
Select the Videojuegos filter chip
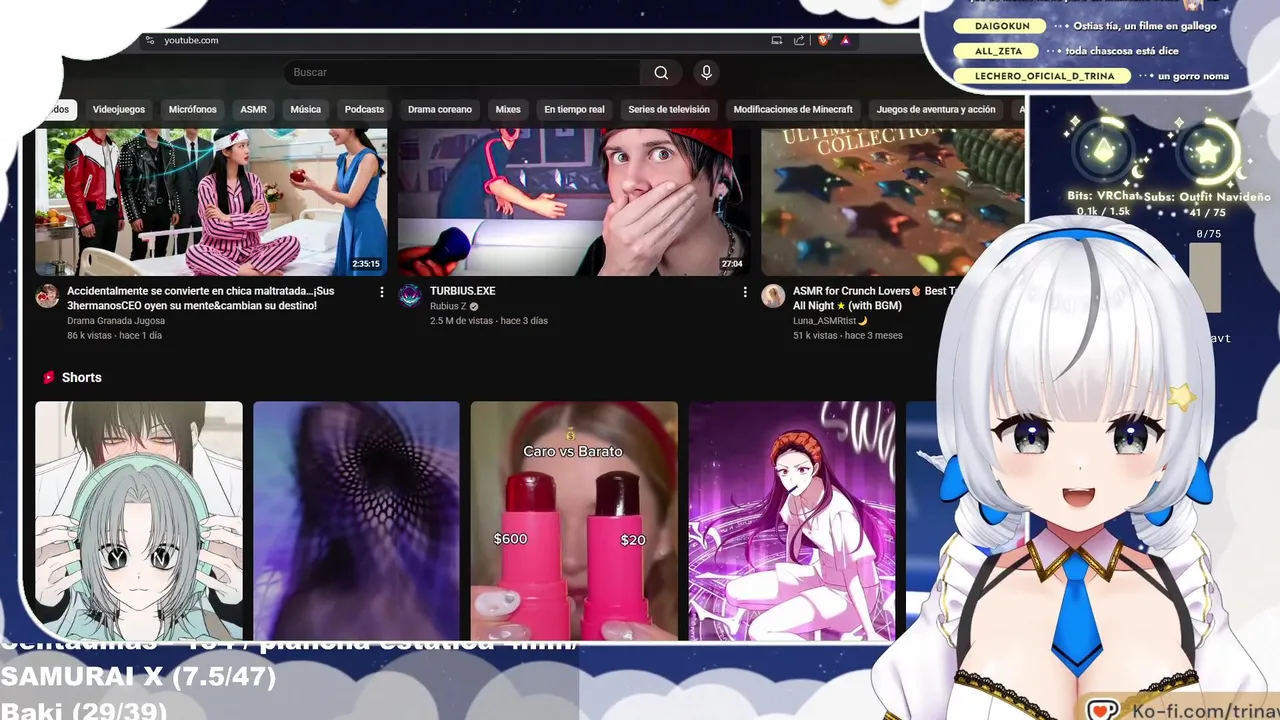pyautogui.click(x=119, y=109)
